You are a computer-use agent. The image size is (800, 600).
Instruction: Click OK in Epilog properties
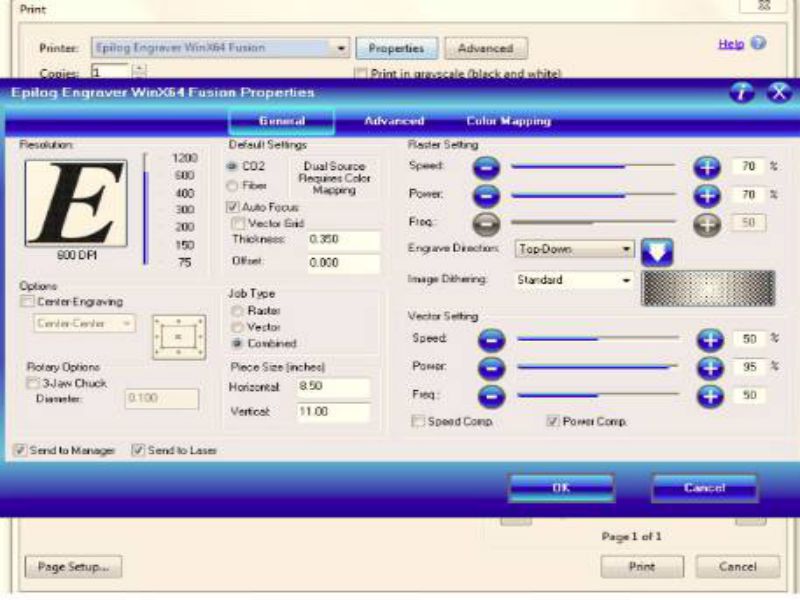coord(561,488)
